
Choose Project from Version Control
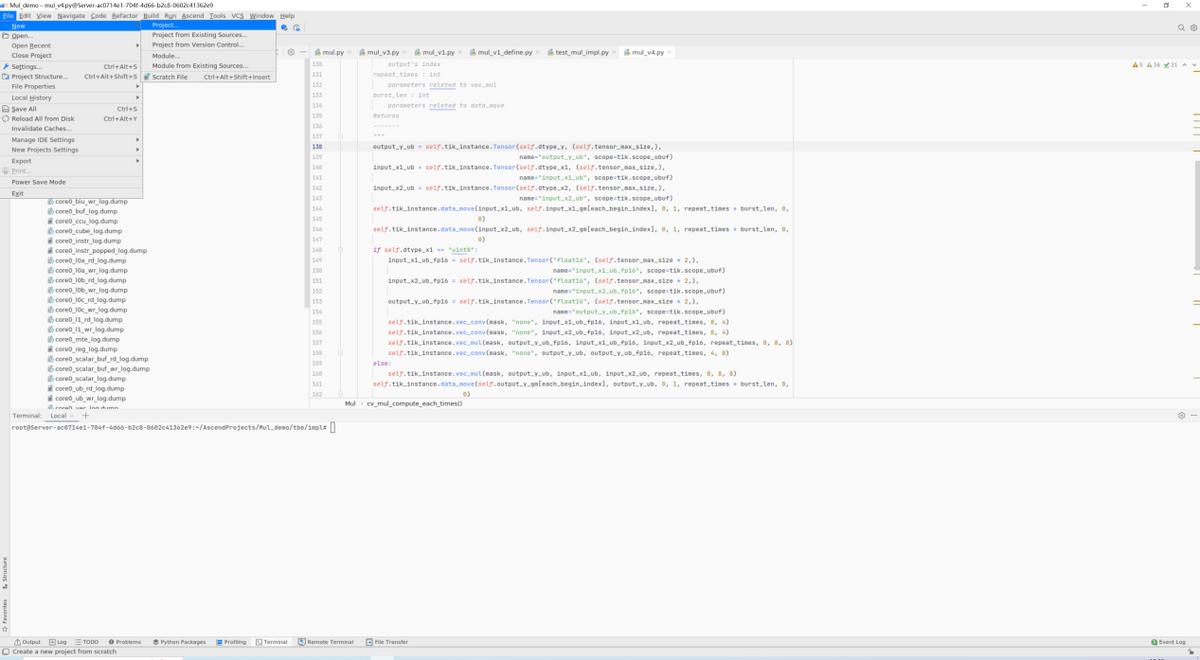coord(197,45)
